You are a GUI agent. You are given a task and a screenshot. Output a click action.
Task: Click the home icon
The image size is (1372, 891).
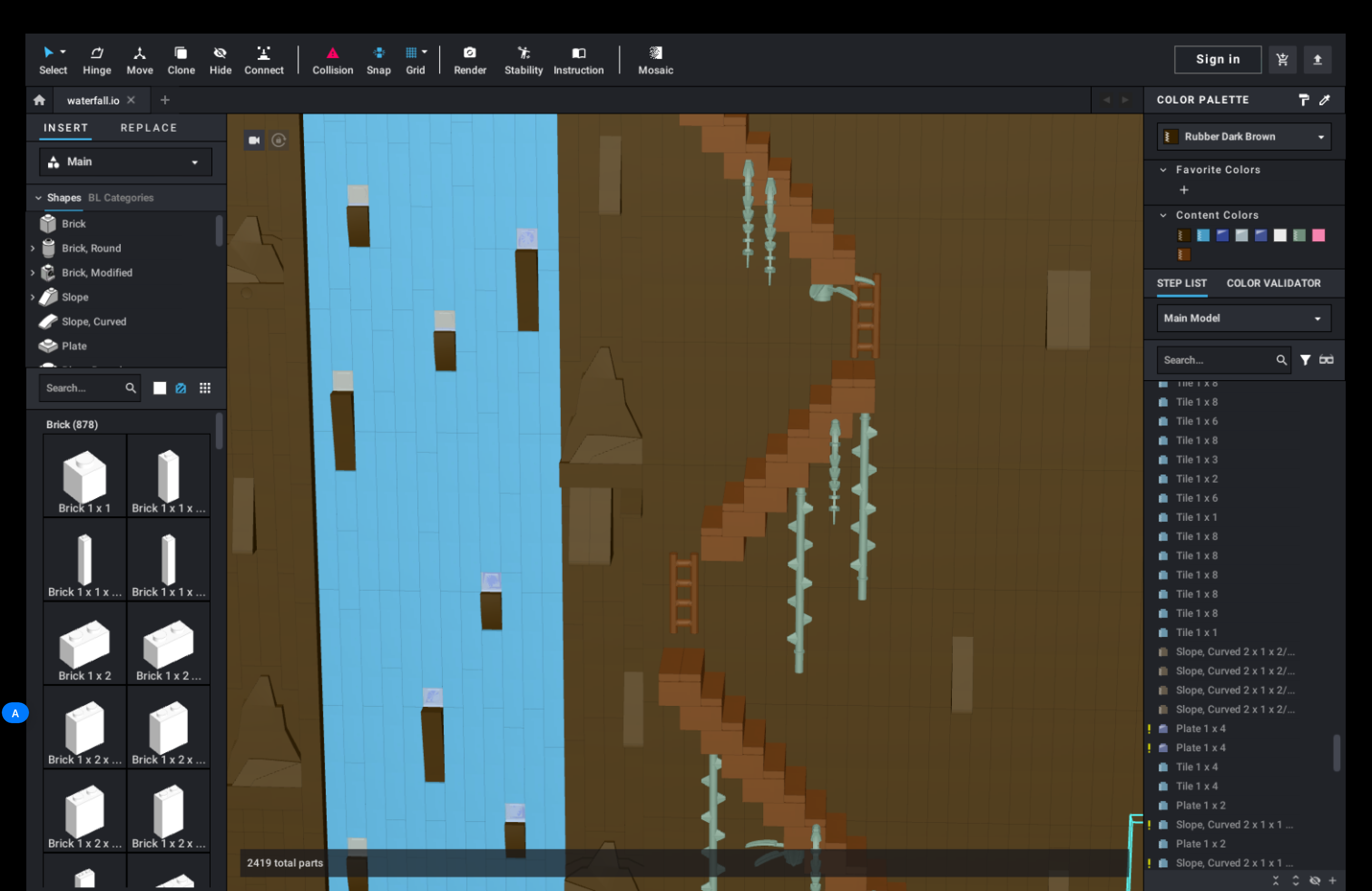39,100
